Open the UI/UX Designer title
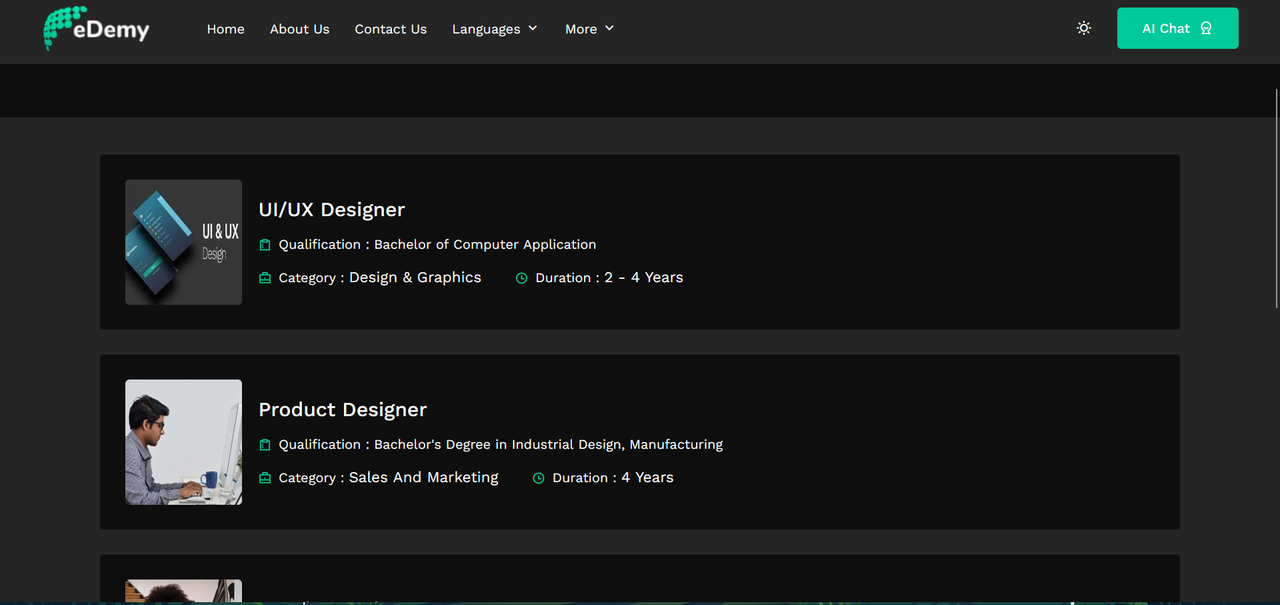The image size is (1280, 605). tap(332, 209)
